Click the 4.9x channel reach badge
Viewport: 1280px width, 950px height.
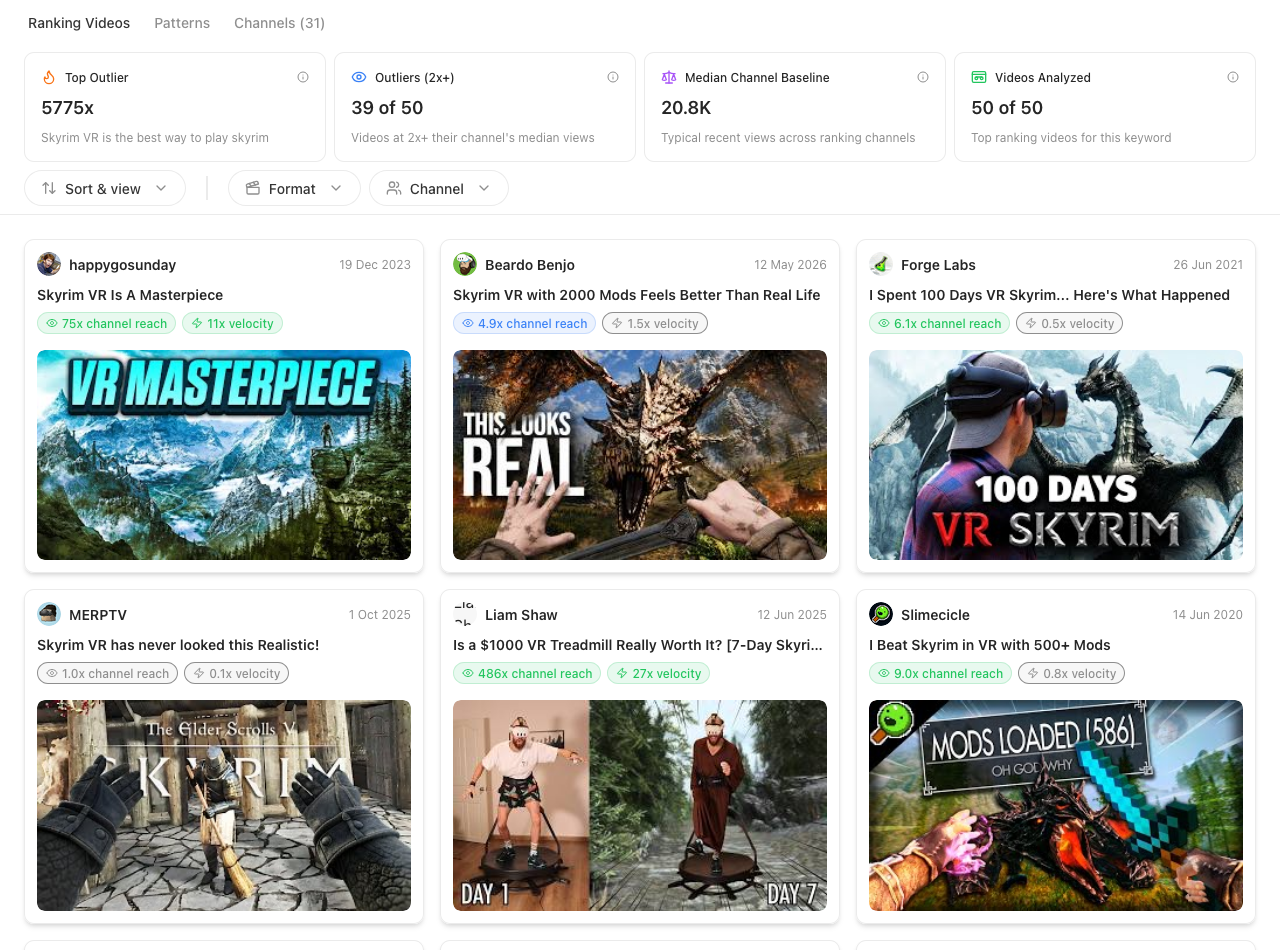(x=524, y=323)
